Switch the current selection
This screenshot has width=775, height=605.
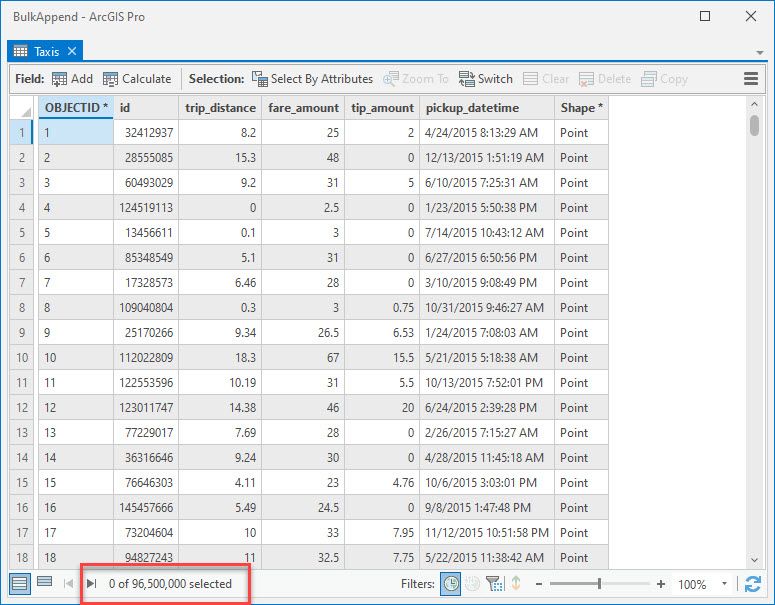pos(485,79)
